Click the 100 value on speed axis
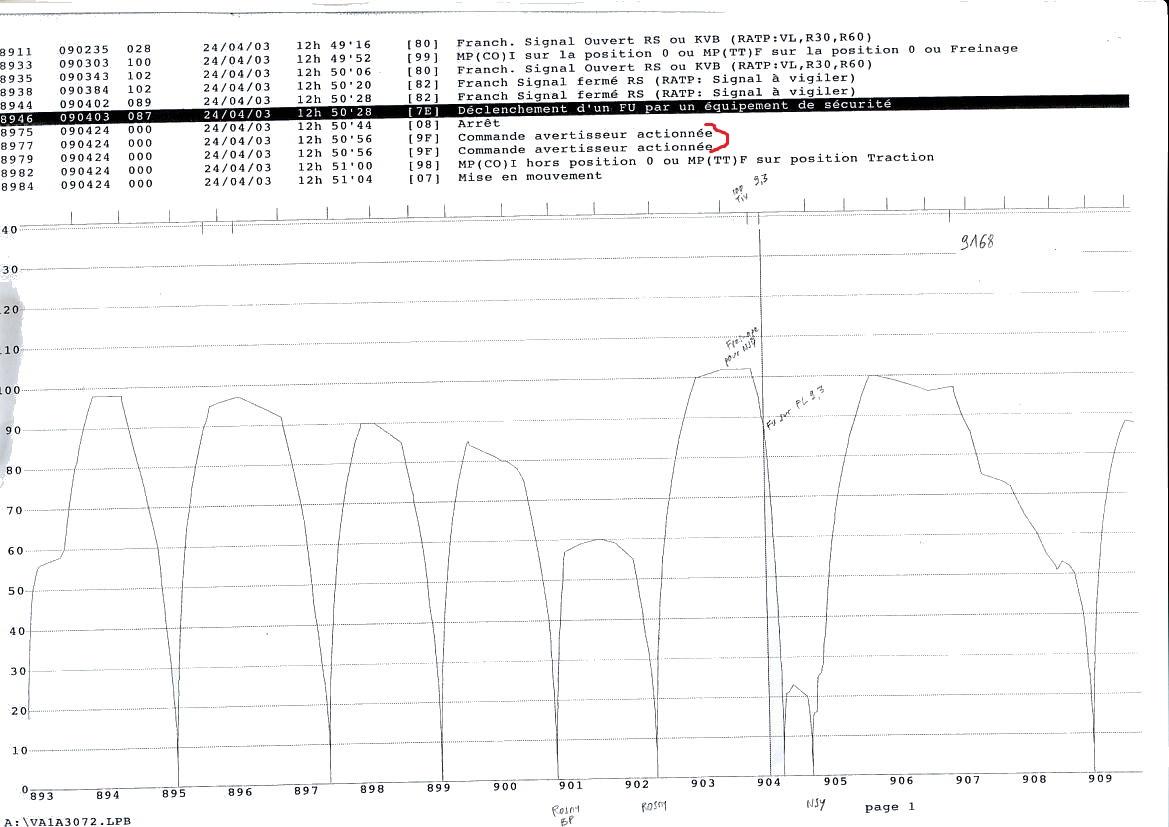Image resolution: width=1169 pixels, height=827 pixels. click(10, 390)
